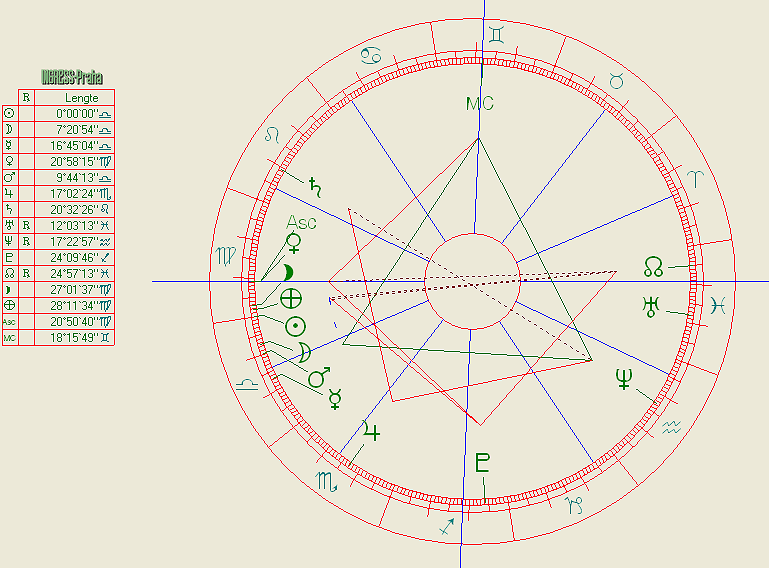The width and height of the screenshot is (769, 568).
Task: Click the Sun glyph in the chart wheel
Action: click(x=295, y=325)
